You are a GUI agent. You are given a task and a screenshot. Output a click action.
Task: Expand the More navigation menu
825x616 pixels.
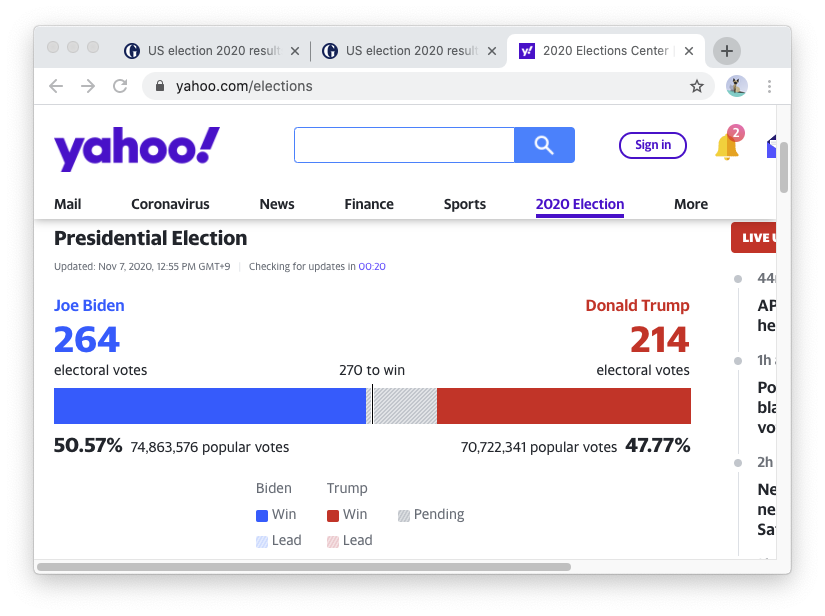690,204
